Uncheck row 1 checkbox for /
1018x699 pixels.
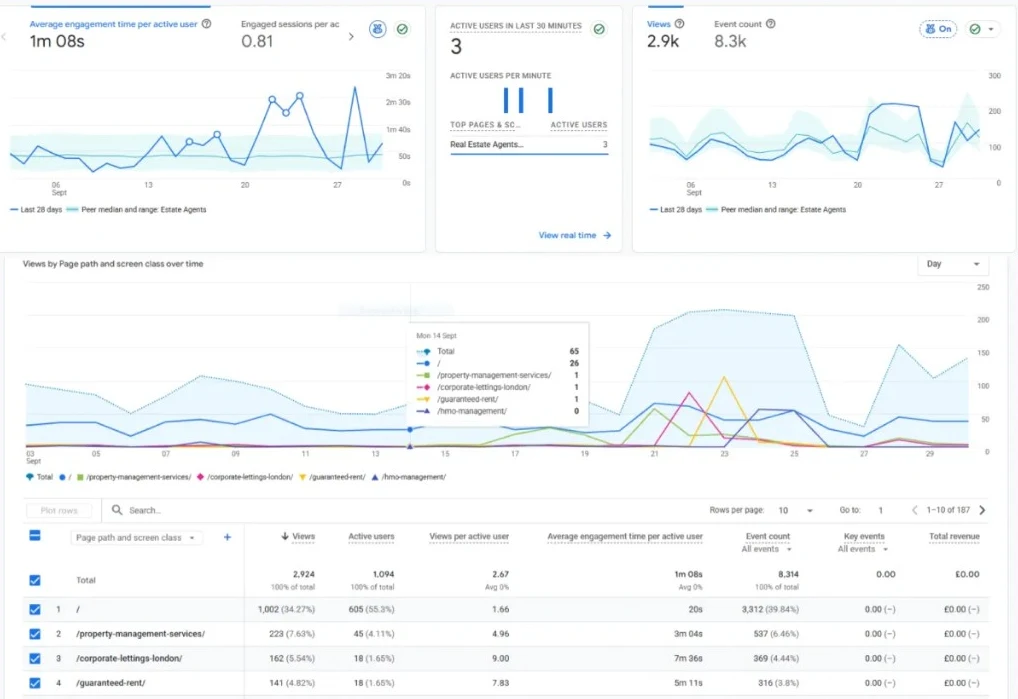pyautogui.click(x=35, y=609)
